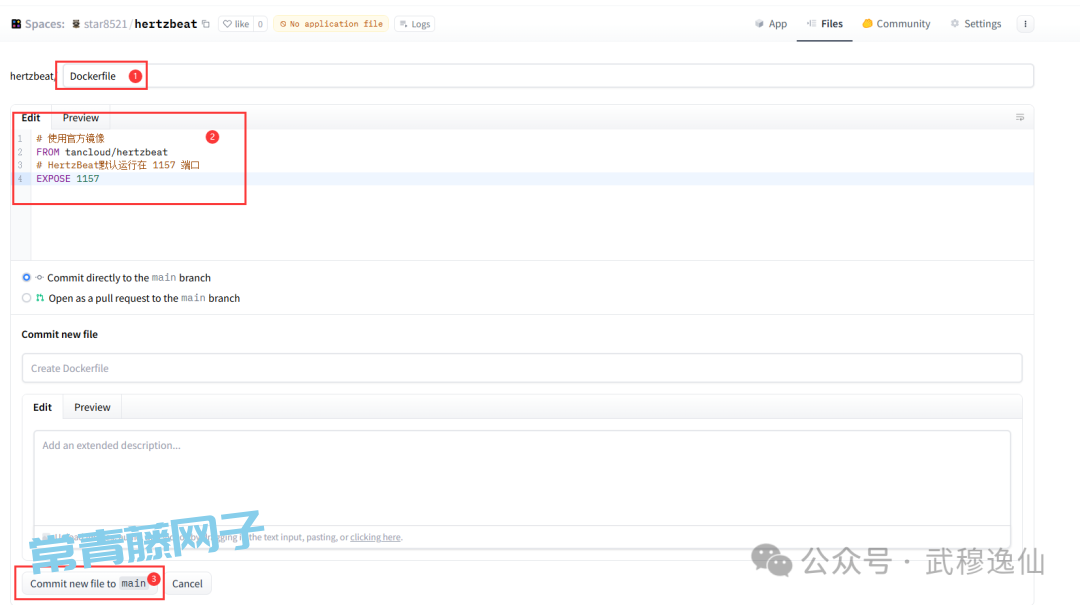Open the Settings tab
Screen dimensions: 1080x605
click(975, 24)
